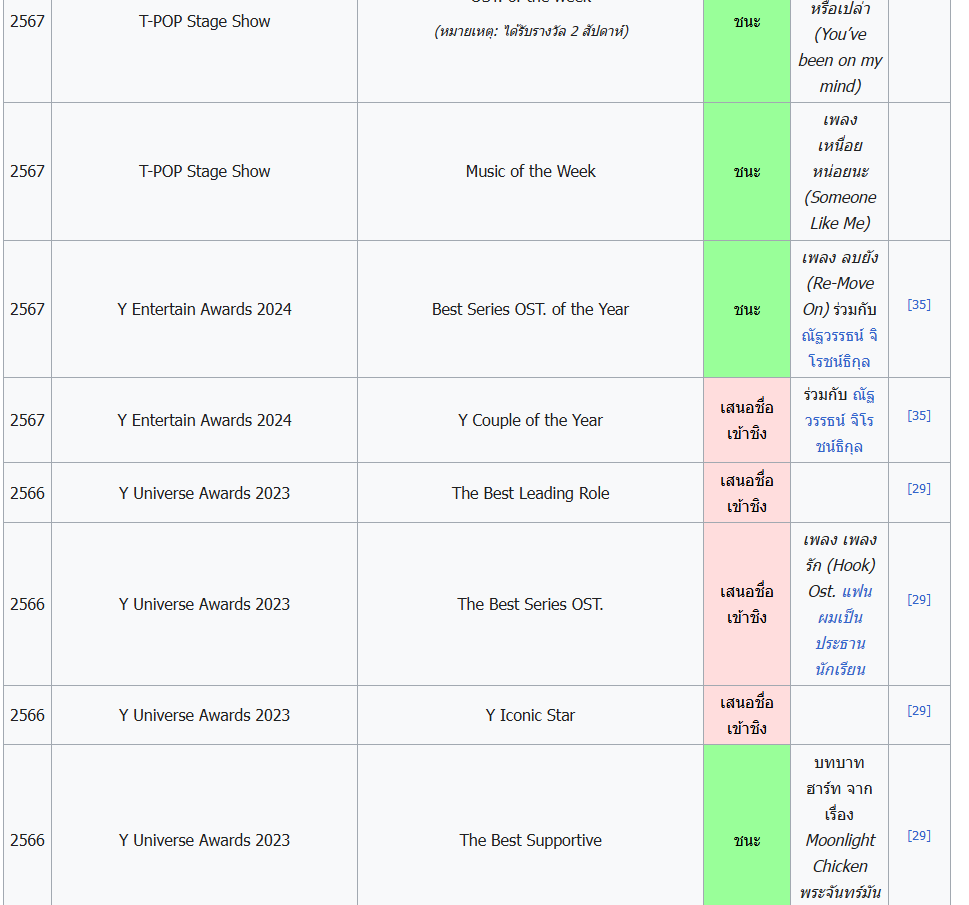Click the '(หมายเหตุ: ได้รับรางวัล 2 สัปดาห์)' note
Screen dimensions: 969x905
[x=531, y=31]
